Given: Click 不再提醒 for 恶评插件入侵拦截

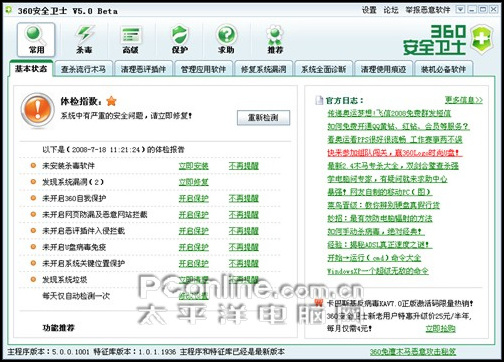Looking at the screenshot, I should [244, 231].
